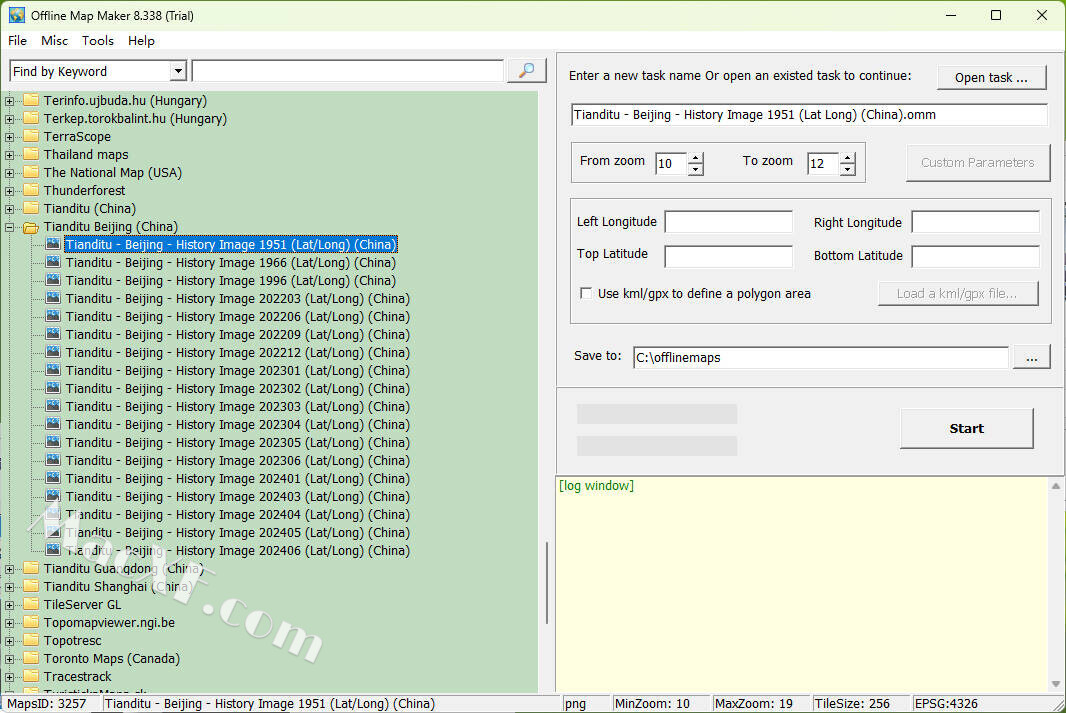Click the upper progress bar above Start area
This screenshot has height=713, width=1066.
coord(657,414)
